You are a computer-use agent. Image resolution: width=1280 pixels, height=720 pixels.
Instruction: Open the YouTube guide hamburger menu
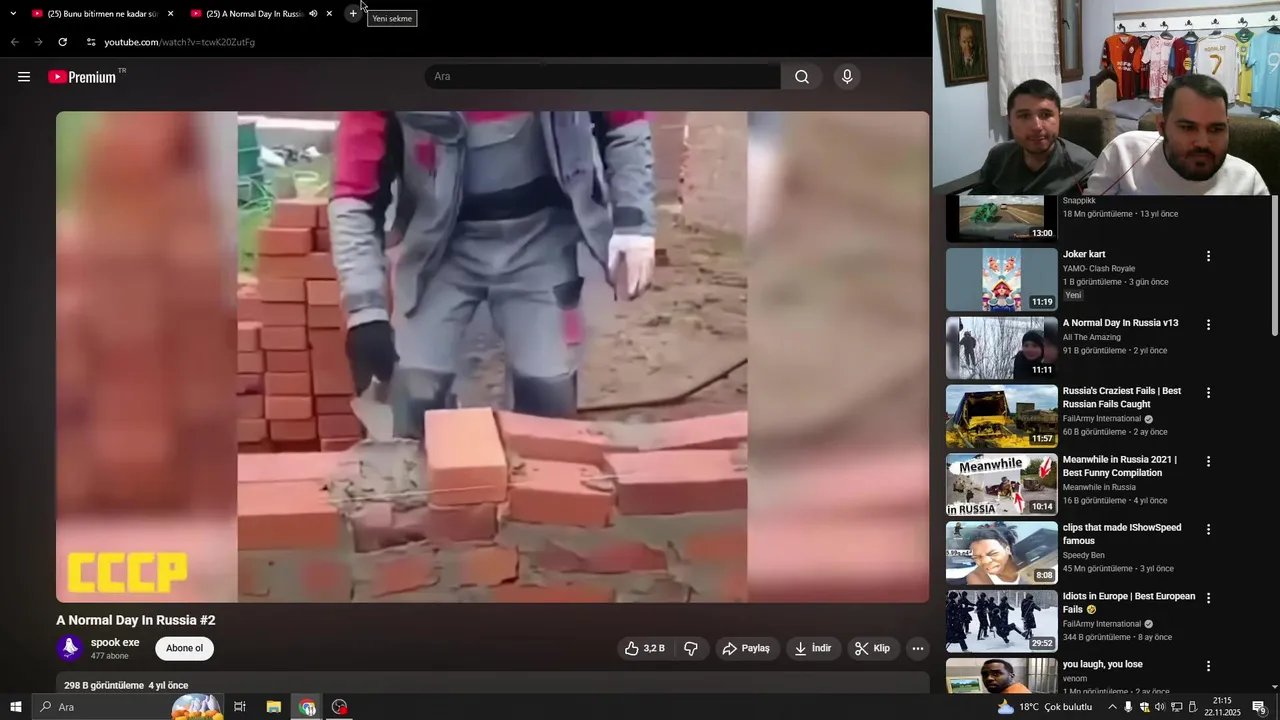pyautogui.click(x=24, y=77)
